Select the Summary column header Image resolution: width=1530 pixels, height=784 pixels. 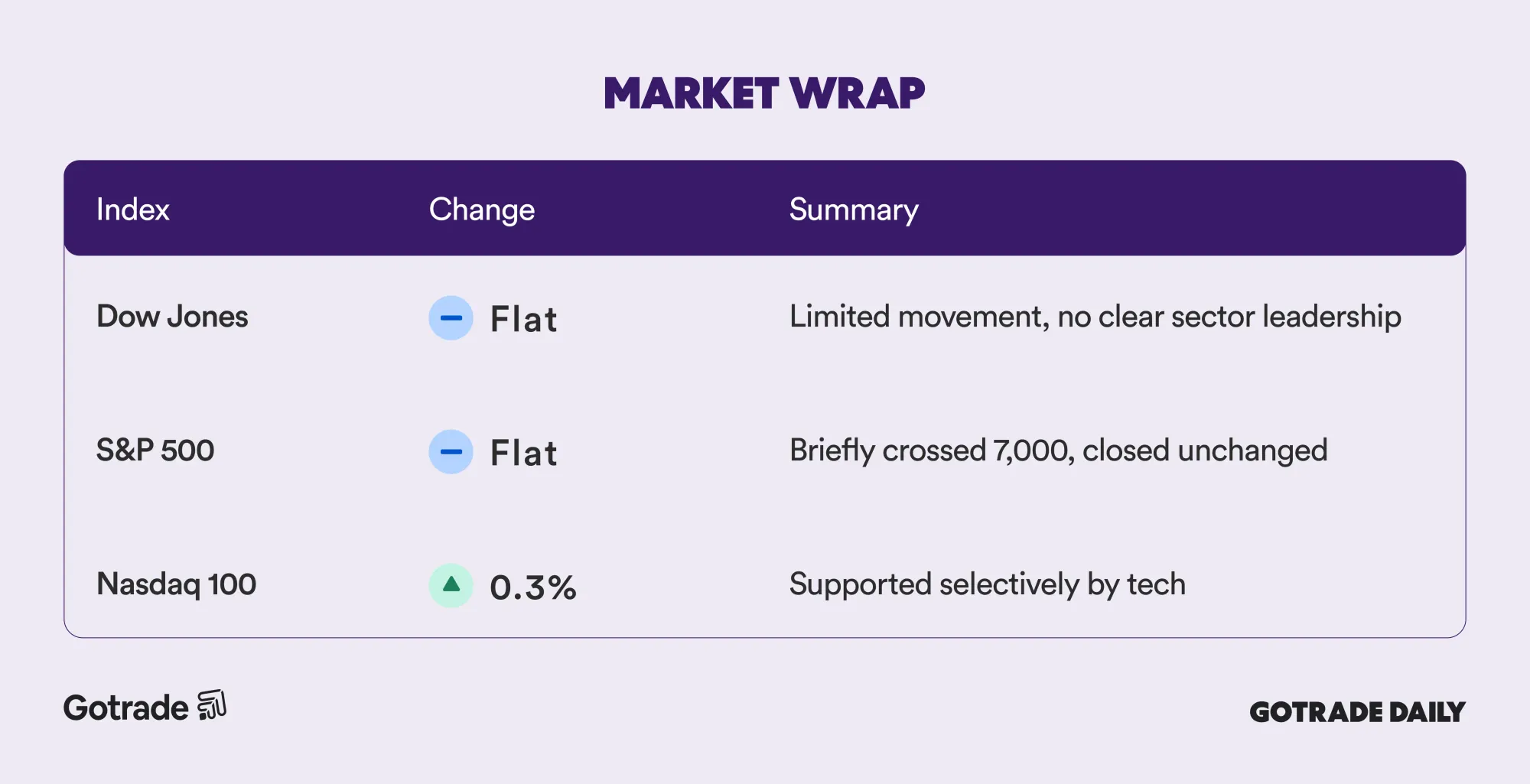[853, 210]
